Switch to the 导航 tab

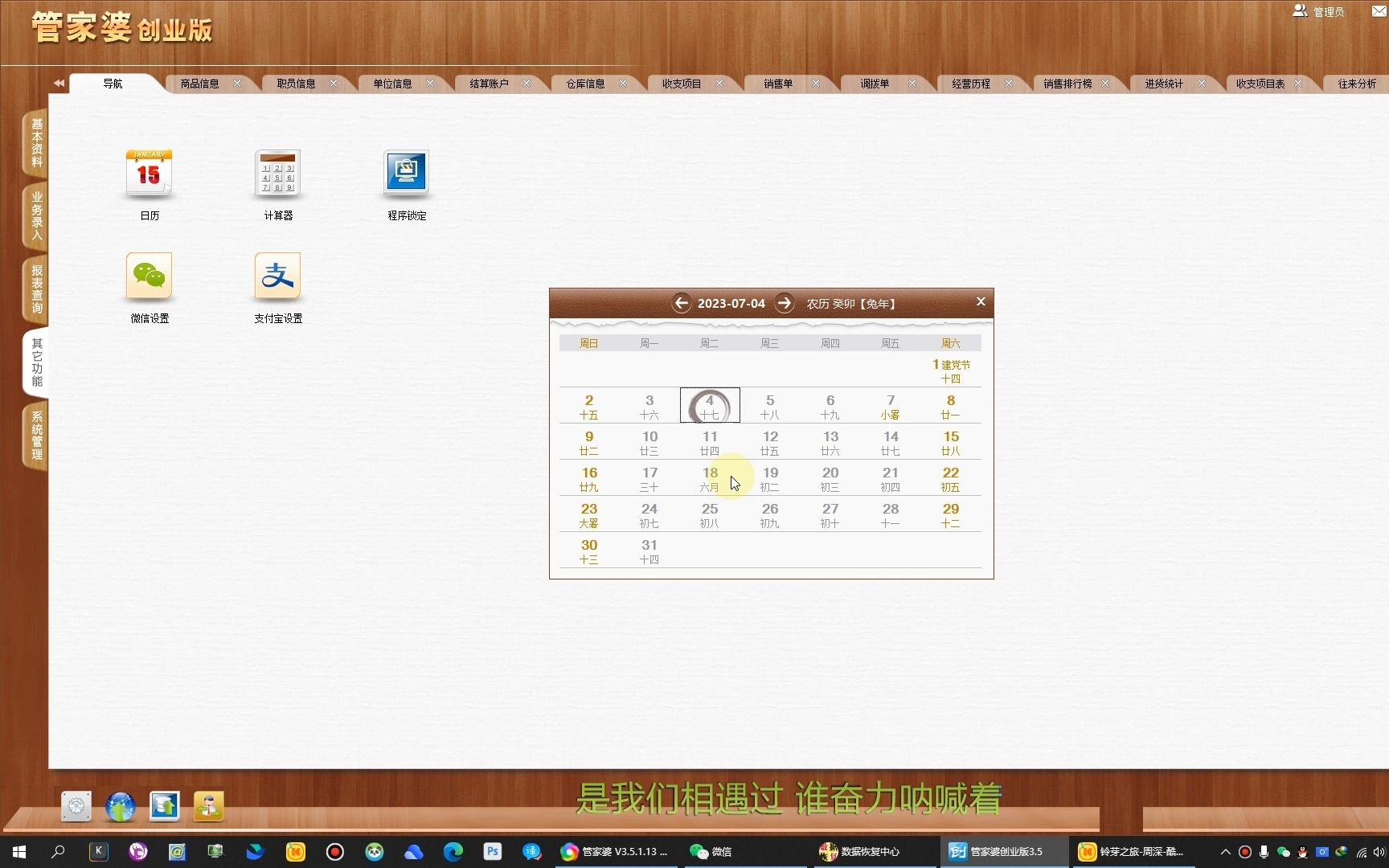(x=113, y=84)
